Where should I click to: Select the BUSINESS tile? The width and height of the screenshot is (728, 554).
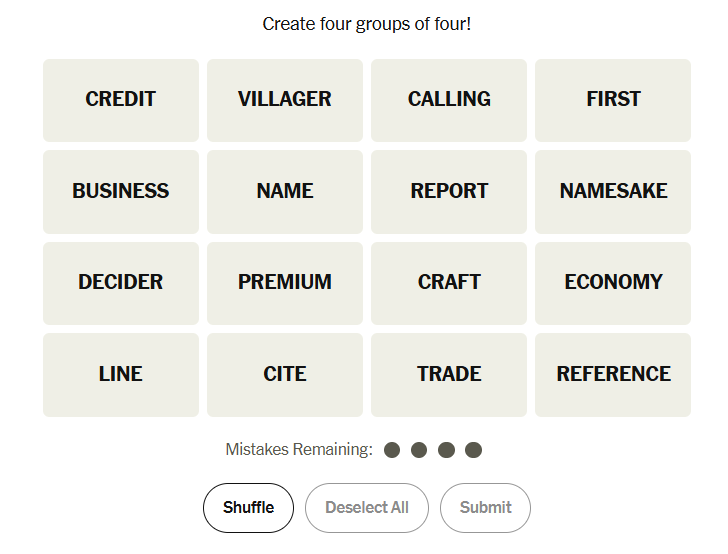121,192
